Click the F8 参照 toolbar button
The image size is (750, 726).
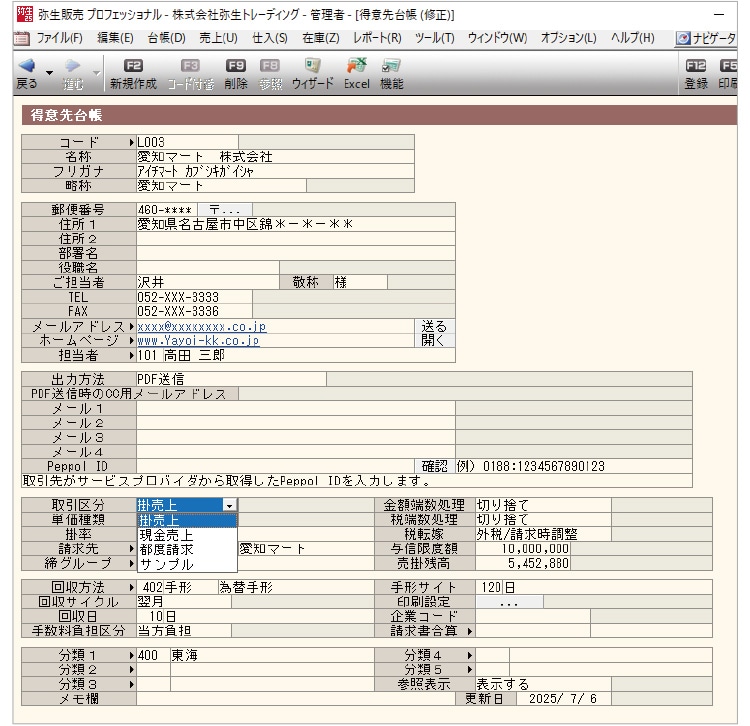pyautogui.click(x=270, y=74)
